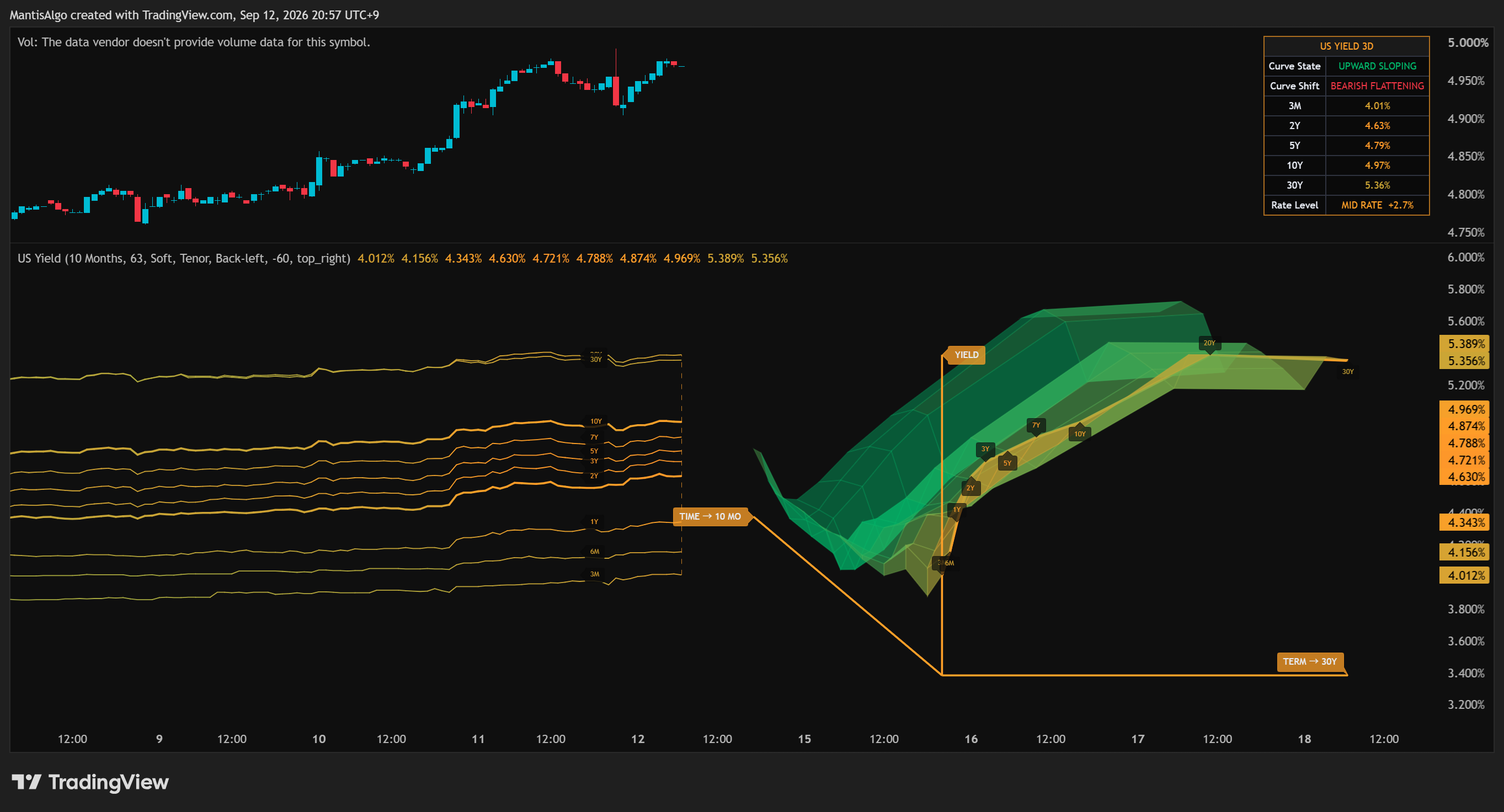Click the 4.630% price-axis label

[1465, 477]
